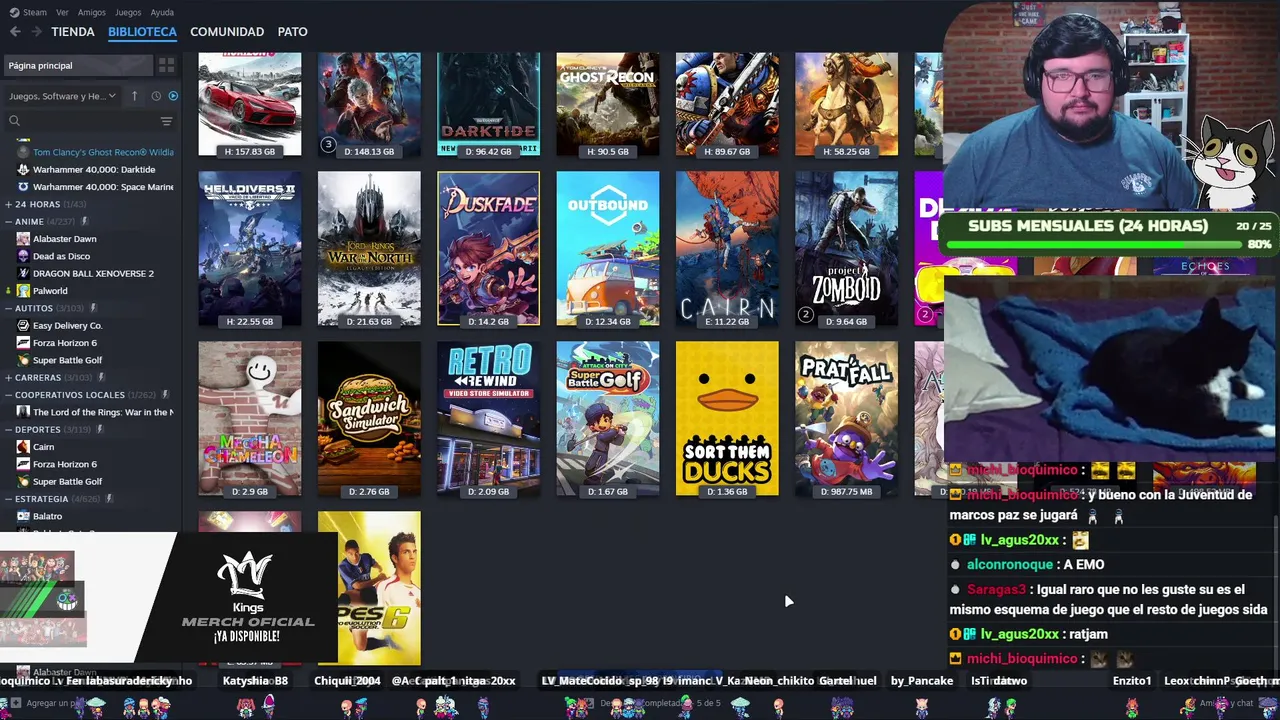Screen dimensions: 1280x720
Task: Click the Palworld sidebar icon
Action: pyautogui.click(x=23, y=291)
